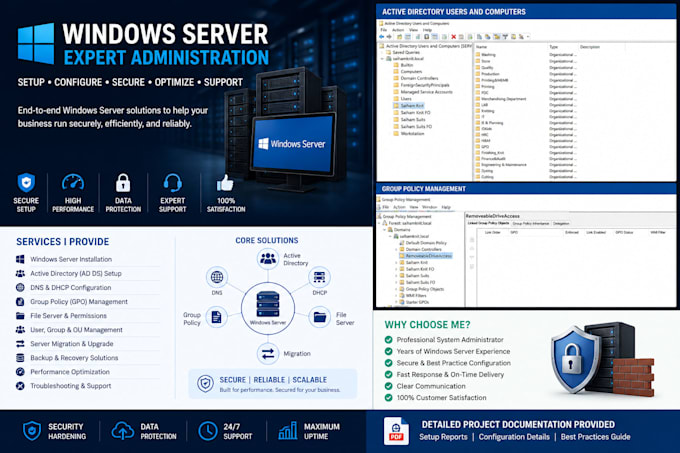Collapse the domain node in Active Directory tree
The height and width of the screenshot is (453, 680).
point(382,59)
